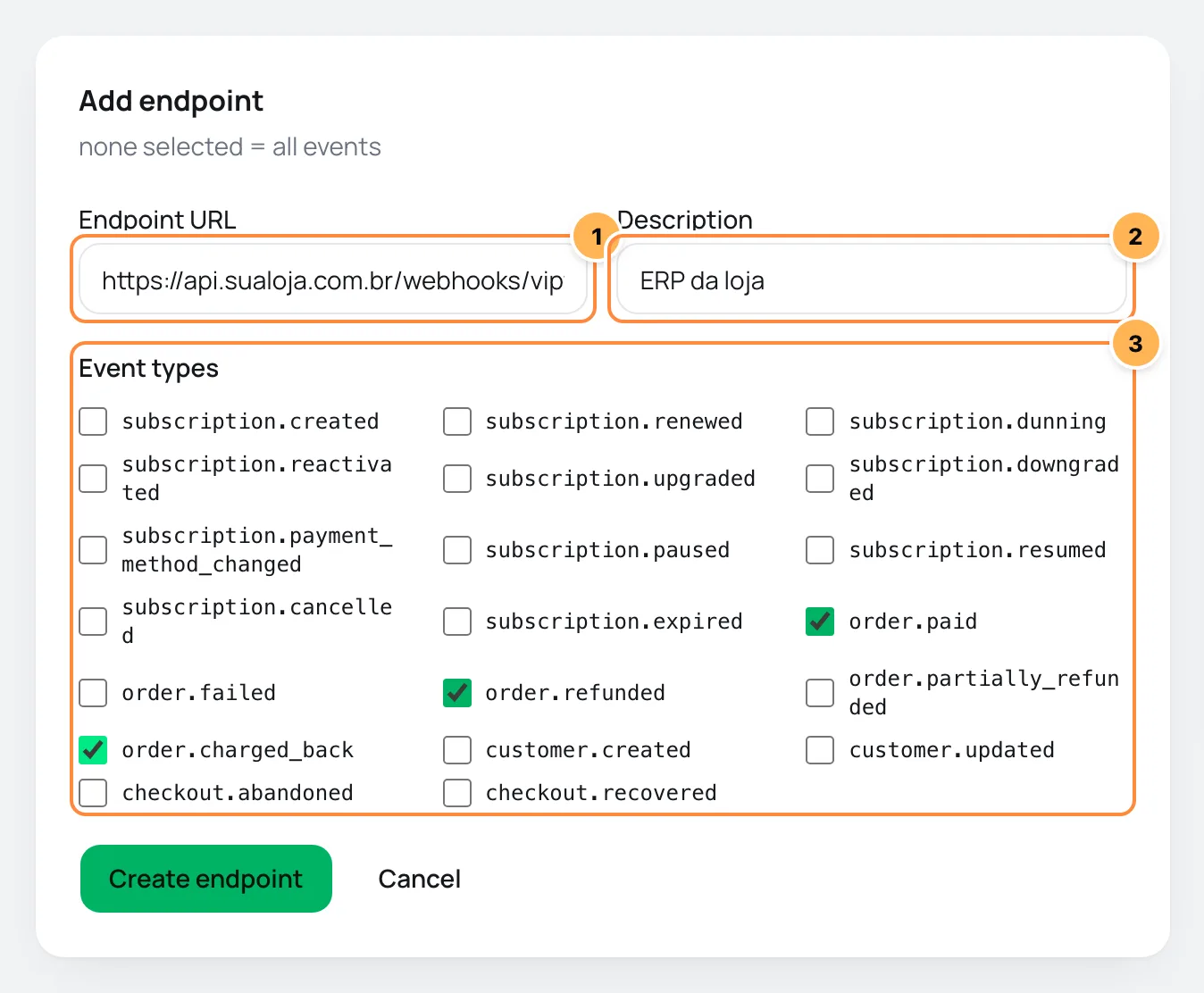Check the subscription.cancelled event box

[x=93, y=622]
